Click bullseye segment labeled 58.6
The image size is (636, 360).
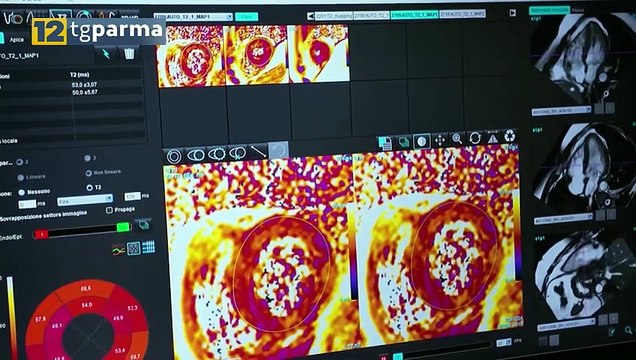click(86, 289)
